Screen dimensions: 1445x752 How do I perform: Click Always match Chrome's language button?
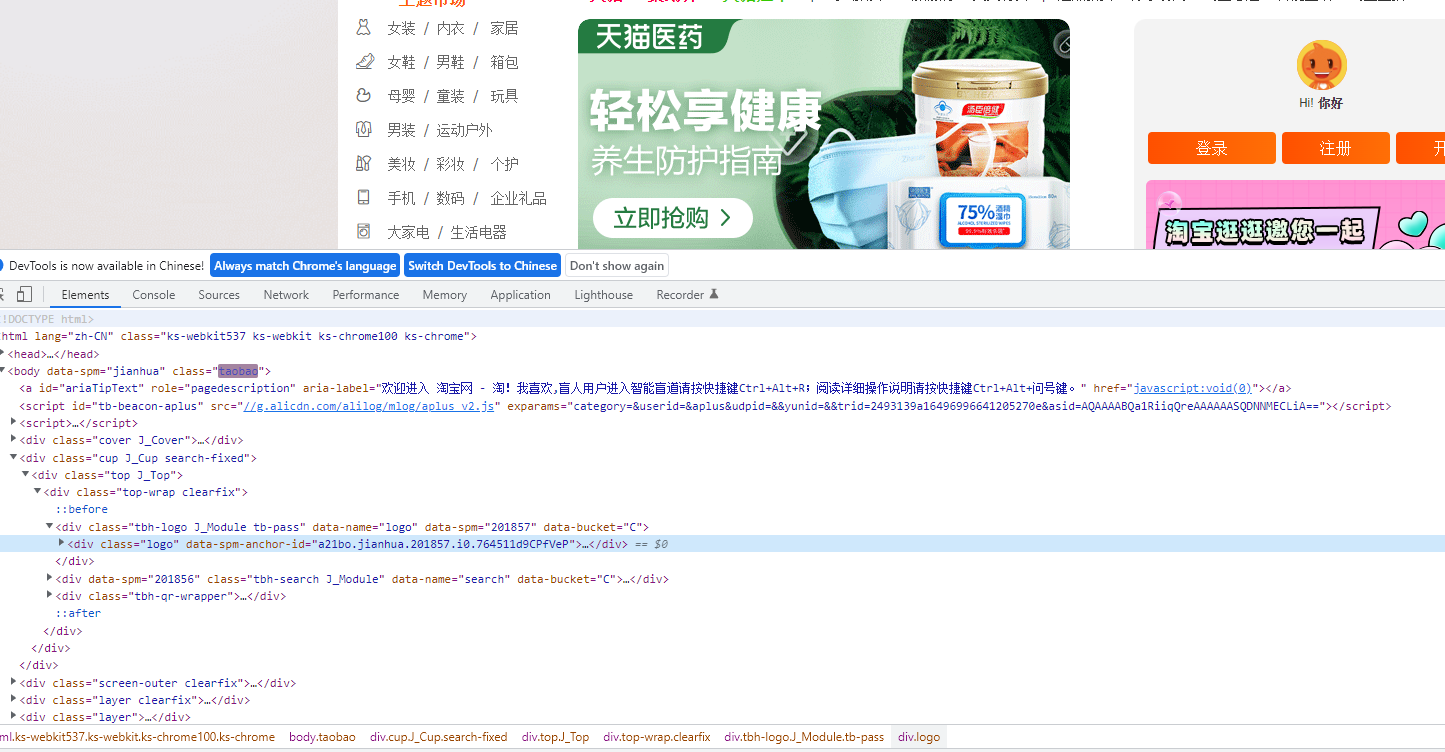pos(305,266)
